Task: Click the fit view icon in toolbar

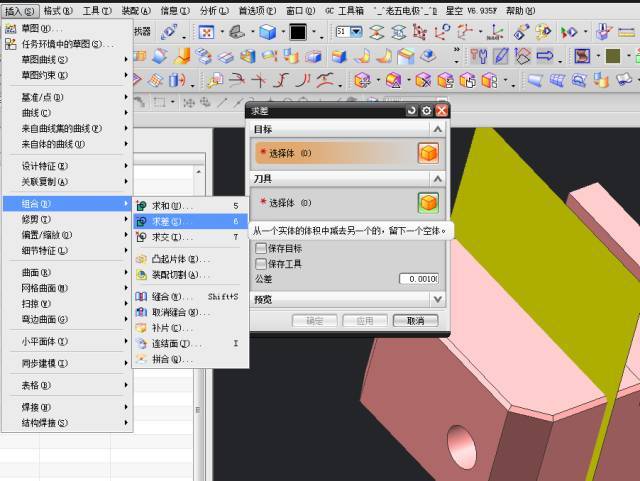Action: [207, 32]
